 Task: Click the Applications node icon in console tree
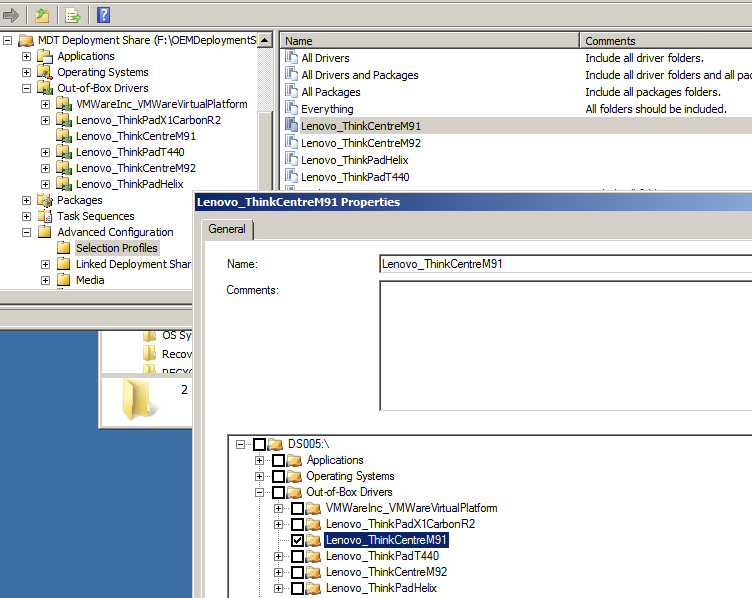click(45, 57)
